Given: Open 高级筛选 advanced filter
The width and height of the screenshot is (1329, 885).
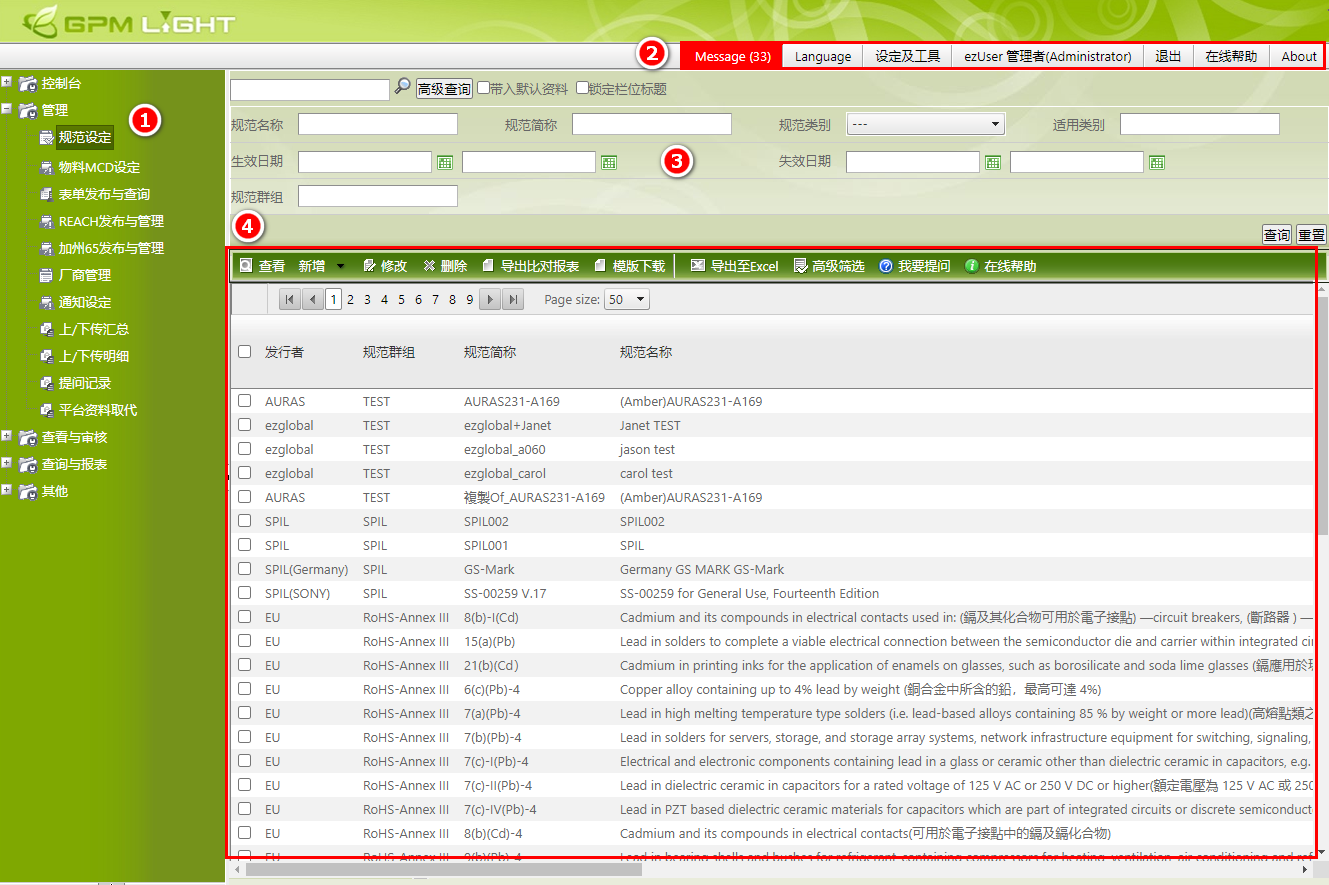Looking at the screenshot, I should (829, 266).
